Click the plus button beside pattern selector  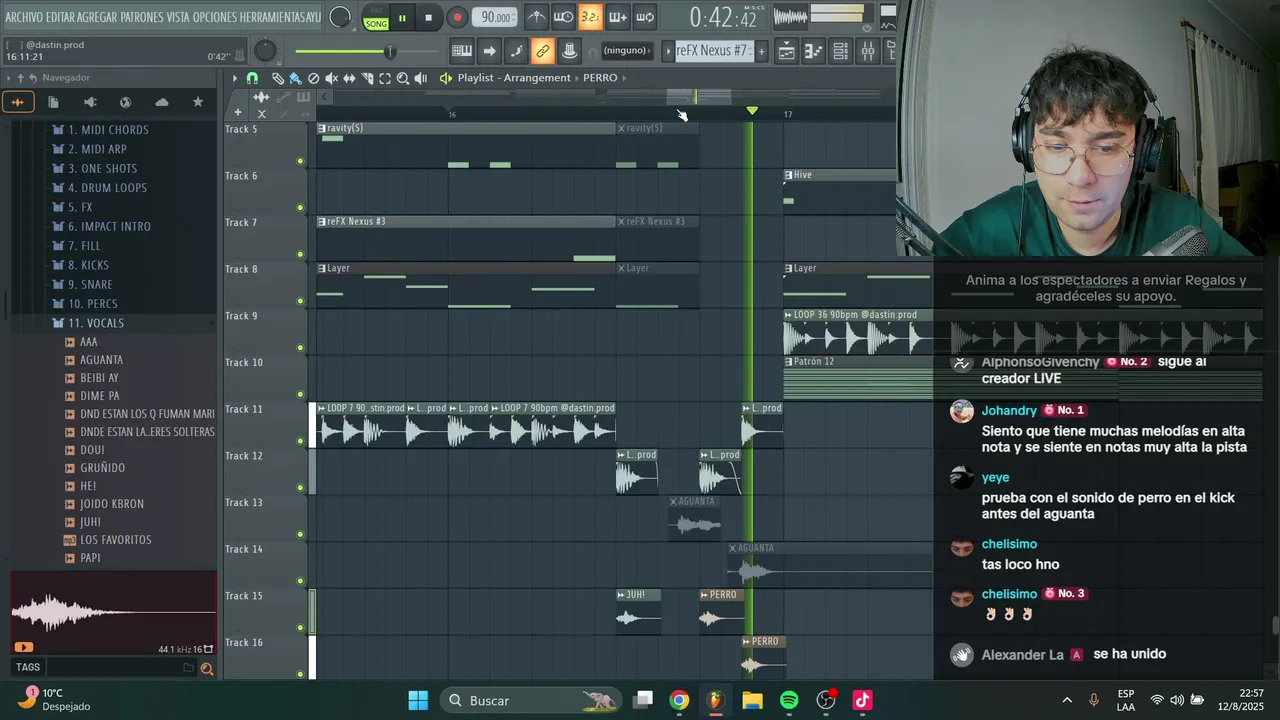pos(761,51)
